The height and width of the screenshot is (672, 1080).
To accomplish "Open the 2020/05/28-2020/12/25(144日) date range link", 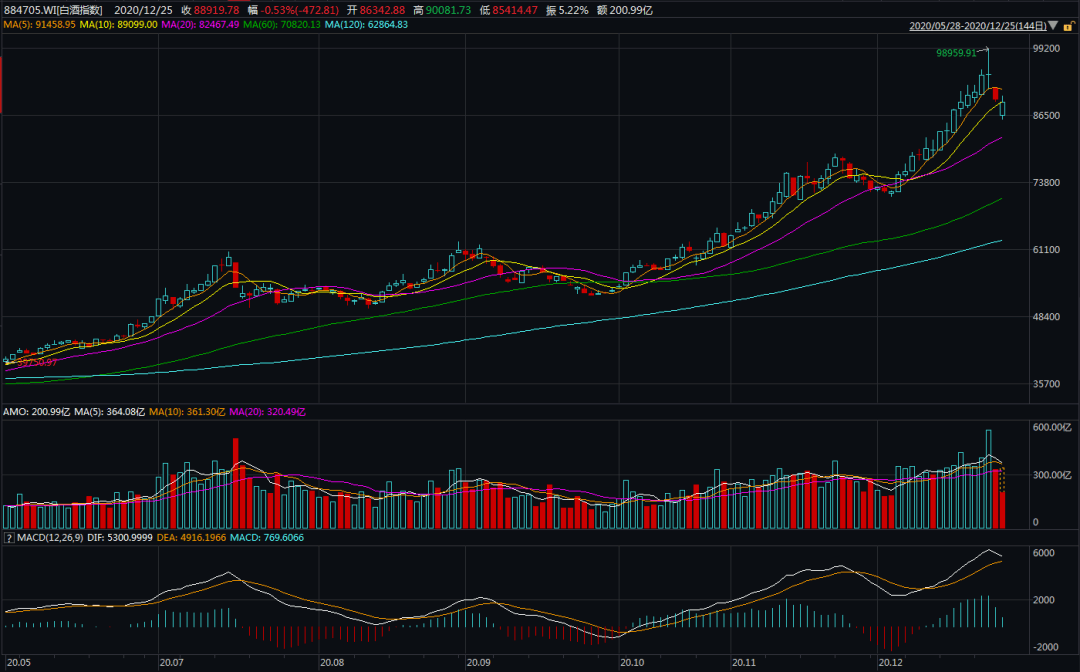I will click(x=978, y=26).
